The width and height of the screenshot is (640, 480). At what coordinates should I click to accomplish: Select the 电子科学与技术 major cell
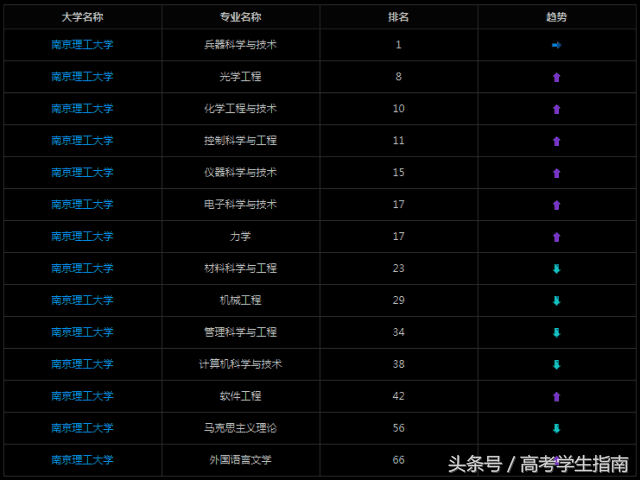pos(240,204)
